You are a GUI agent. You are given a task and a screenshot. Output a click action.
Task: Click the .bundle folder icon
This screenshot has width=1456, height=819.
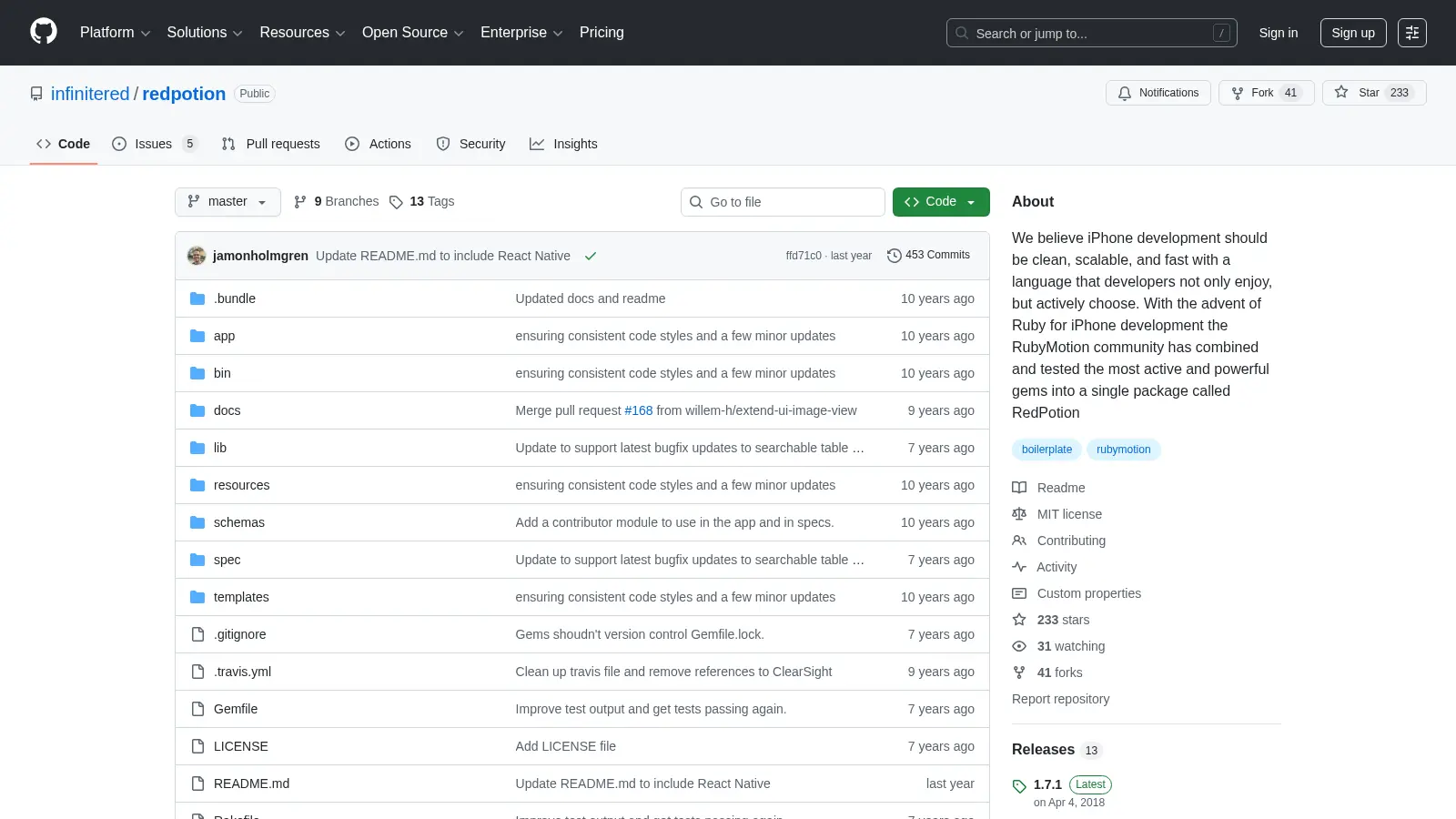[x=197, y=298]
